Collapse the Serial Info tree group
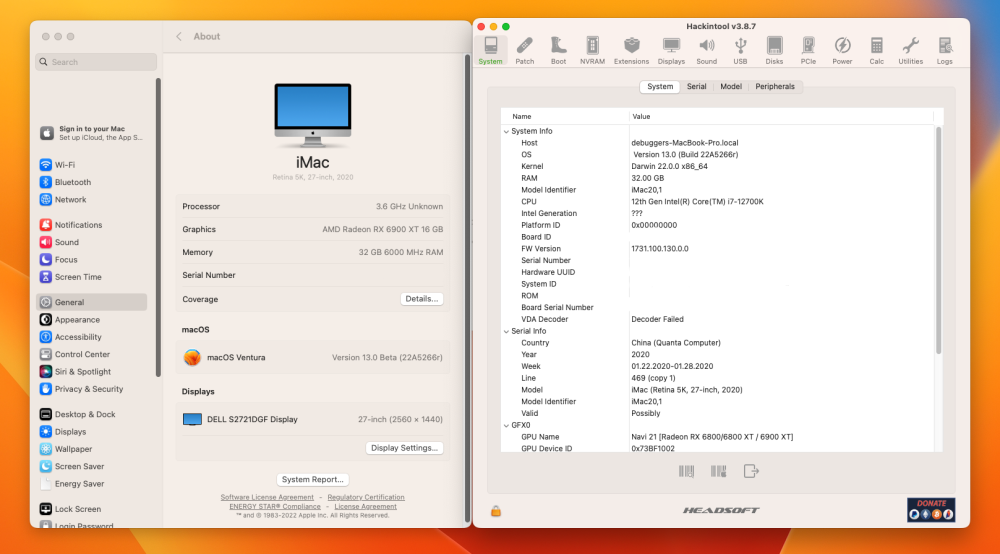 506,332
